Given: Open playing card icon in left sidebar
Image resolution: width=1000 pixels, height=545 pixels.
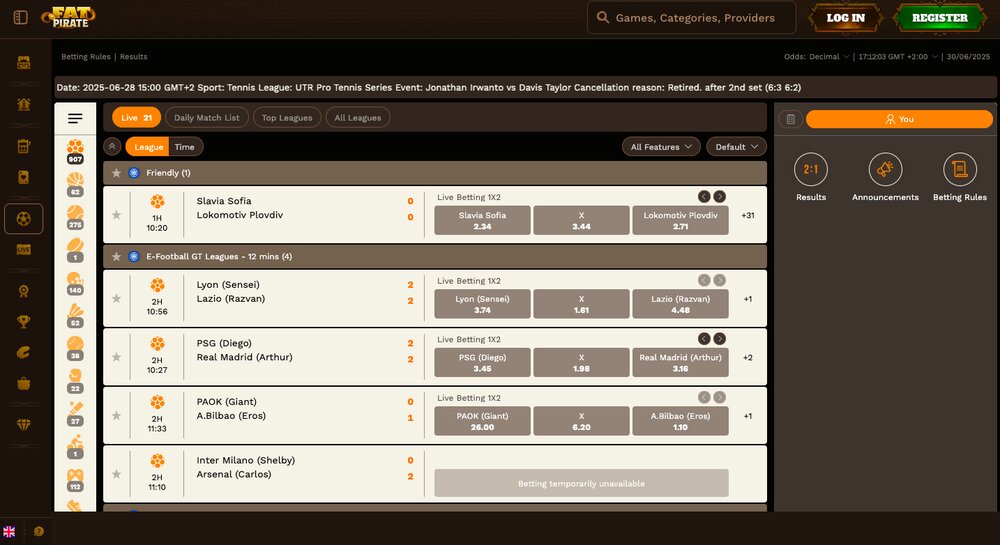Looking at the screenshot, I should [24, 177].
